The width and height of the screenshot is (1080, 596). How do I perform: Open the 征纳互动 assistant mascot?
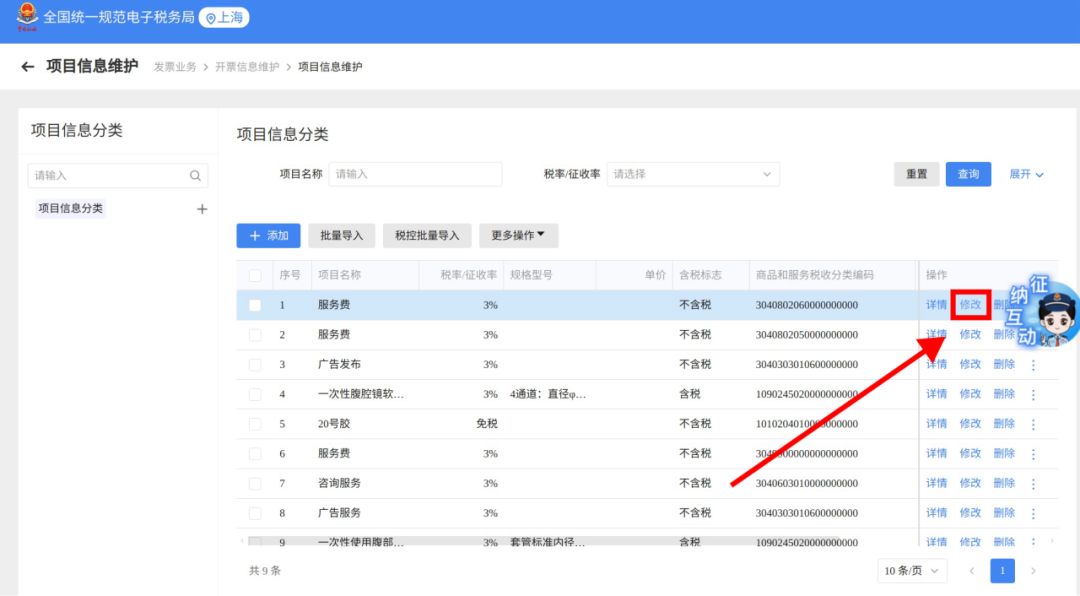[x=1043, y=311]
